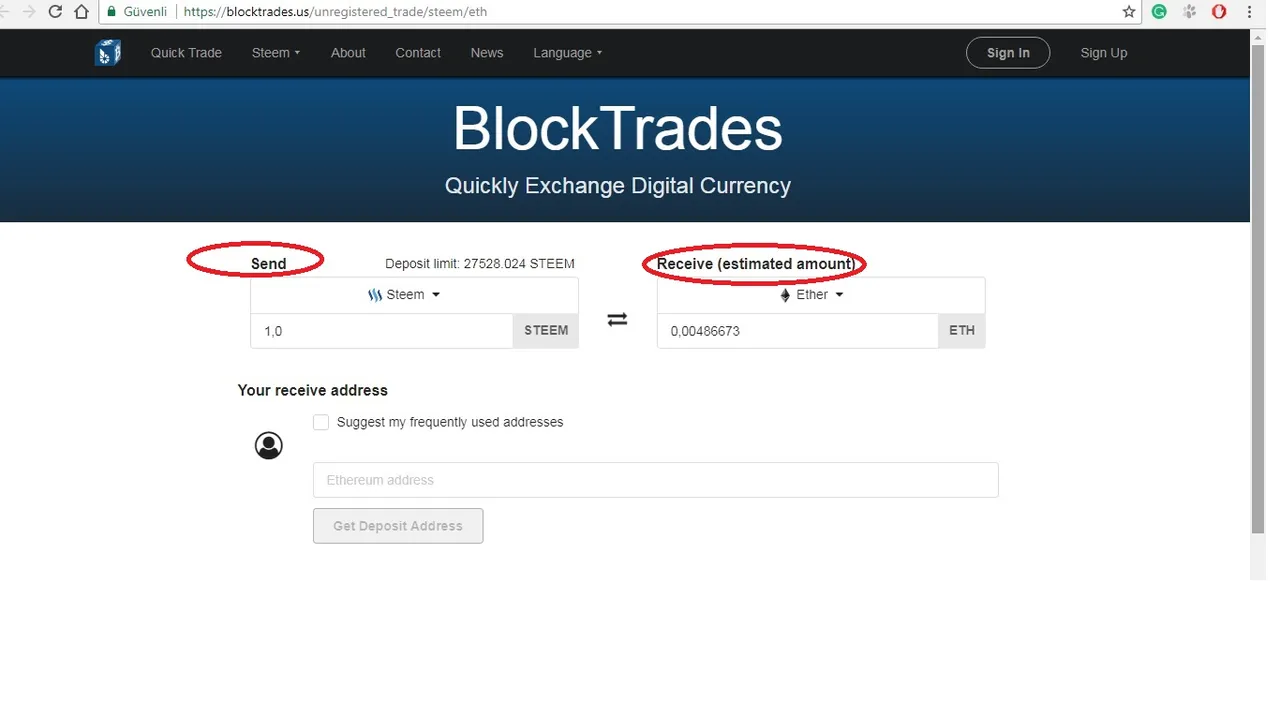This screenshot has width=1280, height=720.
Task: Click the receive amount field 0,00486673
Action: pyautogui.click(x=798, y=331)
